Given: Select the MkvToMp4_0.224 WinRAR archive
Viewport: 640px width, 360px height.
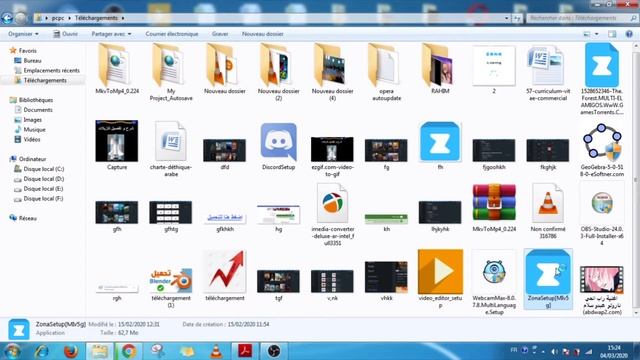Looking at the screenshot, I should (494, 202).
